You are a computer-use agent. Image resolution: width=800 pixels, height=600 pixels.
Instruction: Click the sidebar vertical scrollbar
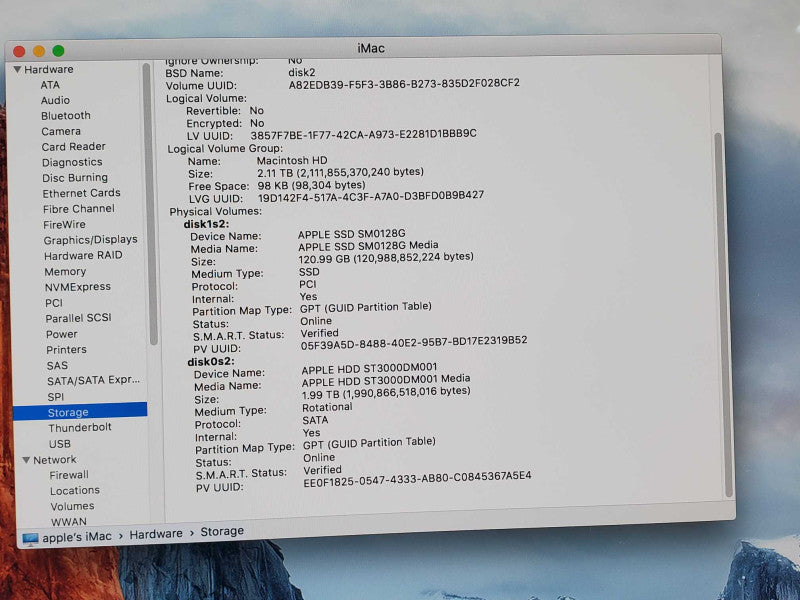149,204
